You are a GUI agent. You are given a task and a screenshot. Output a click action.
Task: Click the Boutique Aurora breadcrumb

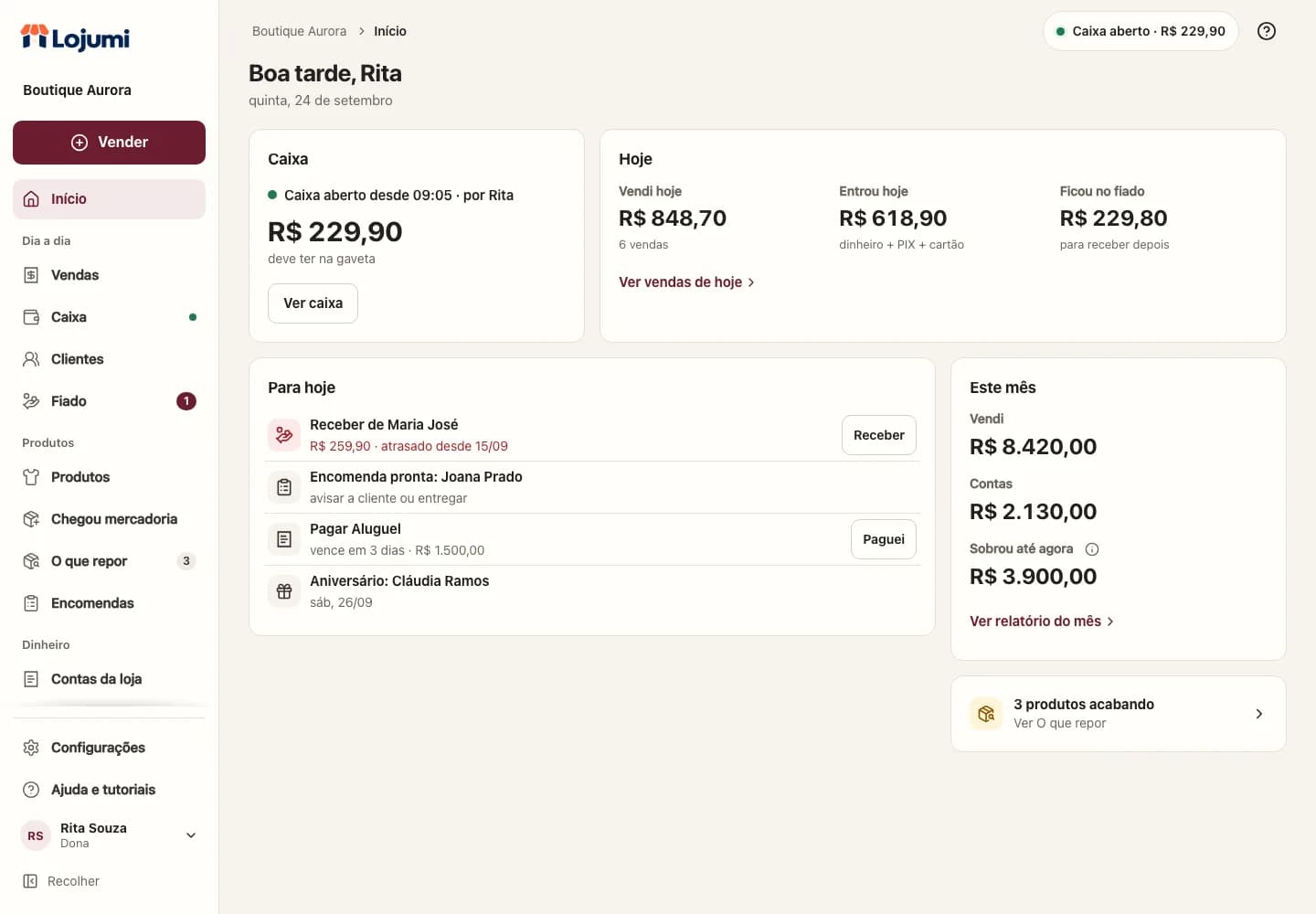pos(299,31)
